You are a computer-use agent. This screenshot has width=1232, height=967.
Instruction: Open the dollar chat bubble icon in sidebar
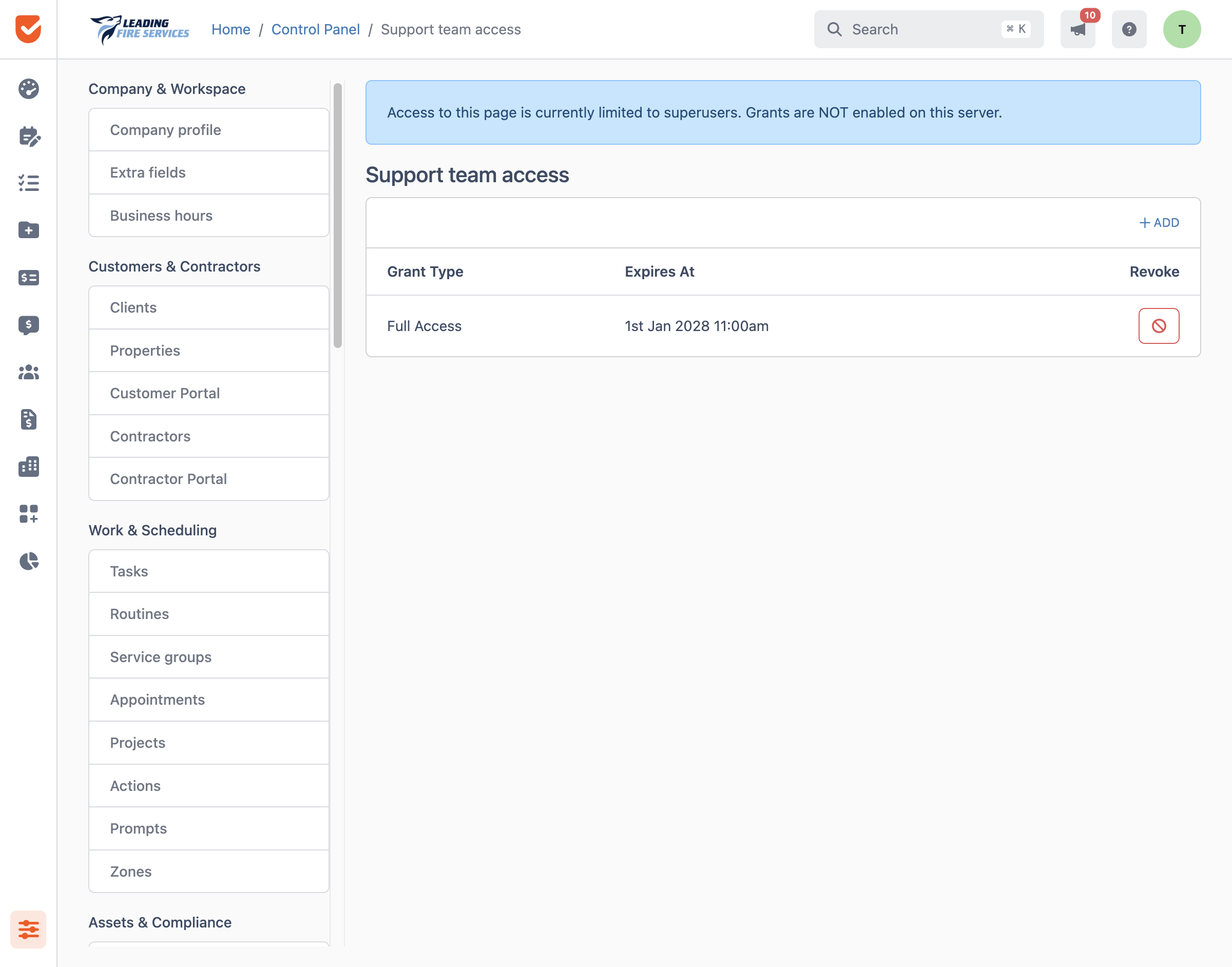(28, 325)
